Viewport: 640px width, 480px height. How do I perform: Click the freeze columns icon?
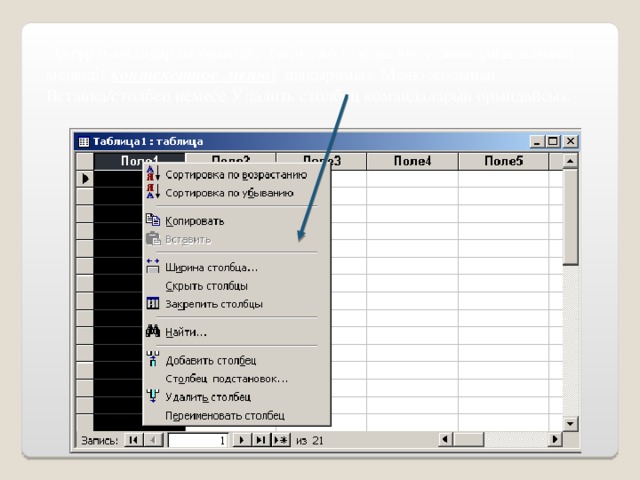coord(153,304)
